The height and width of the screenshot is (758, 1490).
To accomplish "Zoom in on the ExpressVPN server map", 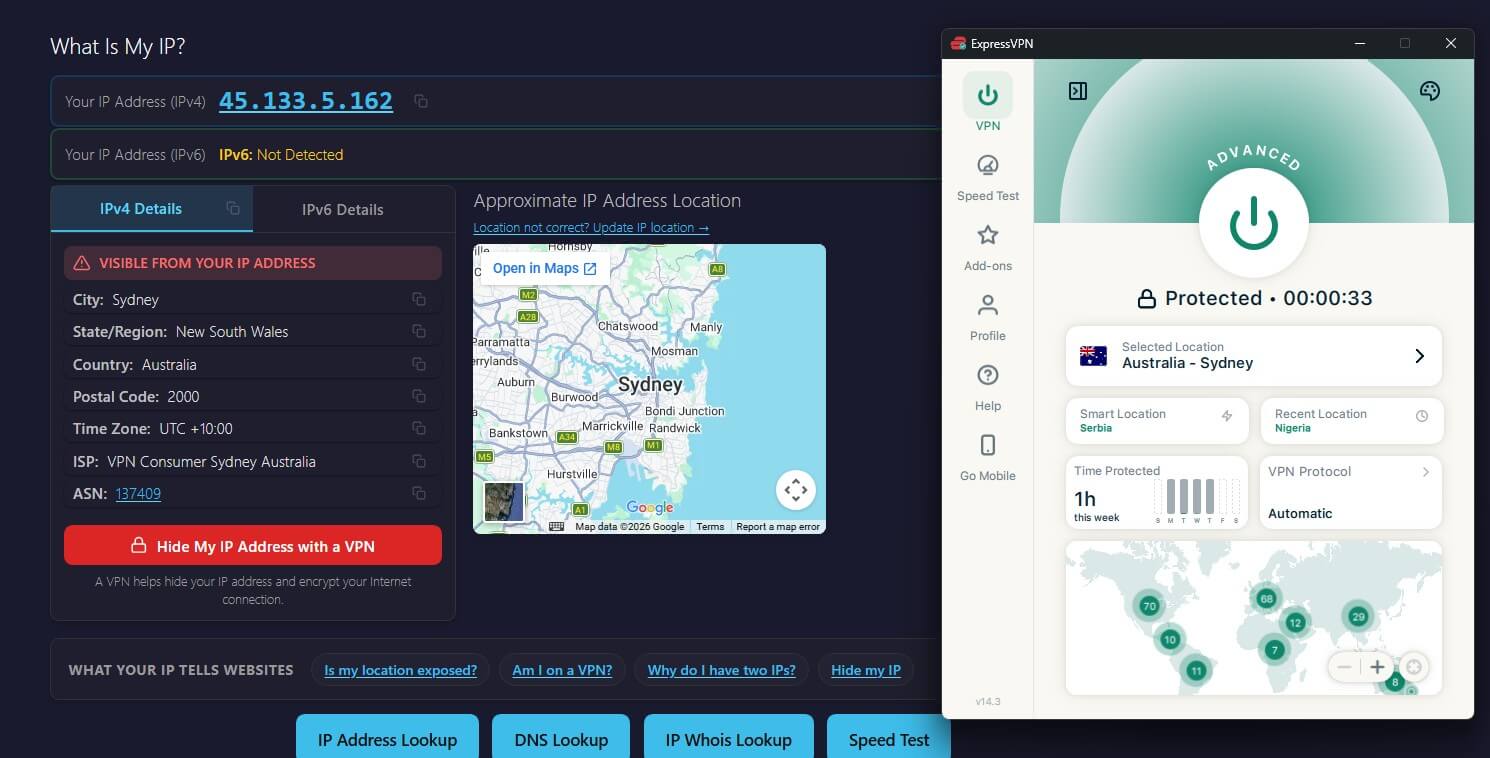I will (1377, 667).
